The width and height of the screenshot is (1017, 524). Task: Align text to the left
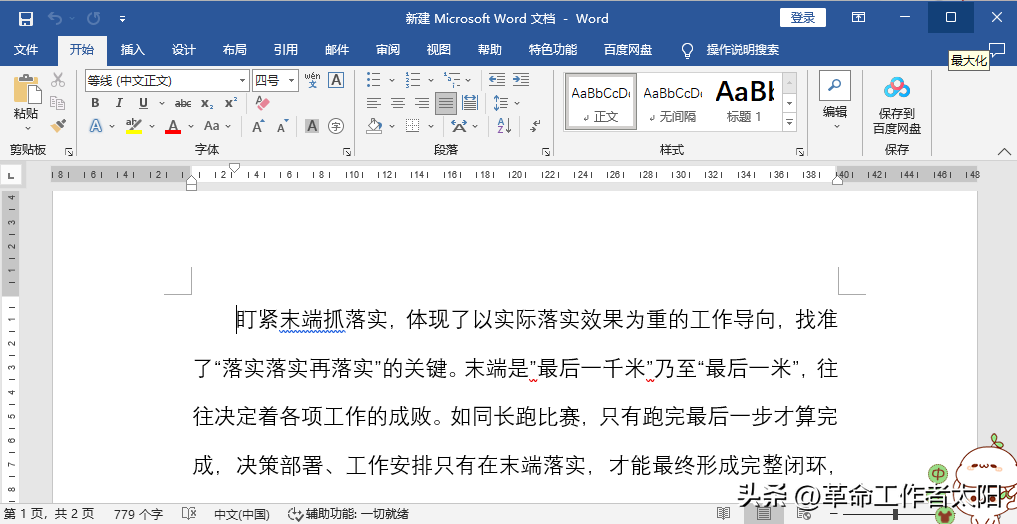374,103
